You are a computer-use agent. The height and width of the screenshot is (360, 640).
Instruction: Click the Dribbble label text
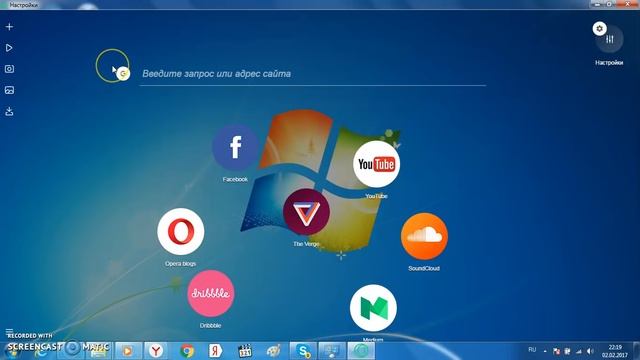click(x=210, y=325)
